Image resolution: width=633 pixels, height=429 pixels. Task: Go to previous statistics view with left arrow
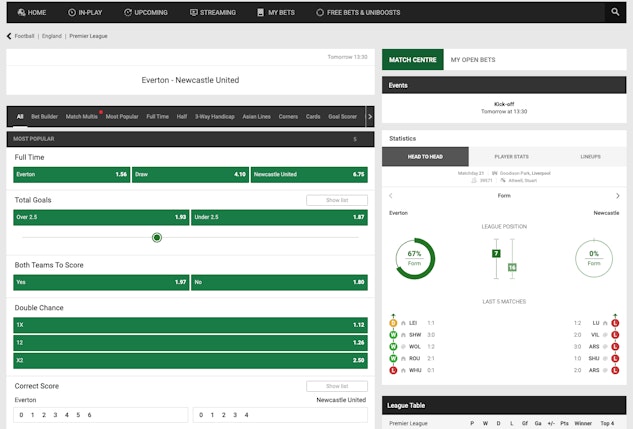pyautogui.click(x=390, y=196)
